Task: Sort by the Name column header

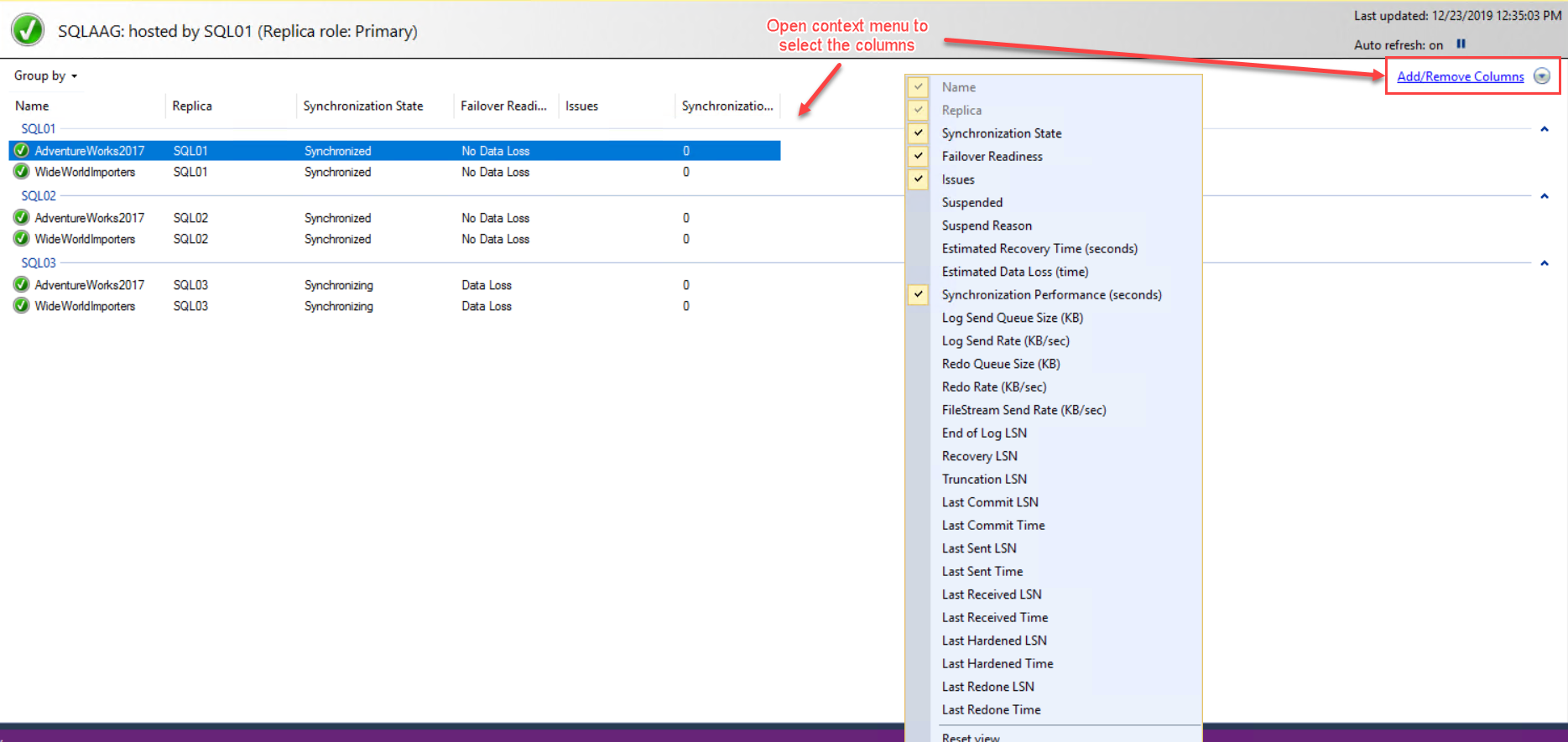Action: pos(32,106)
